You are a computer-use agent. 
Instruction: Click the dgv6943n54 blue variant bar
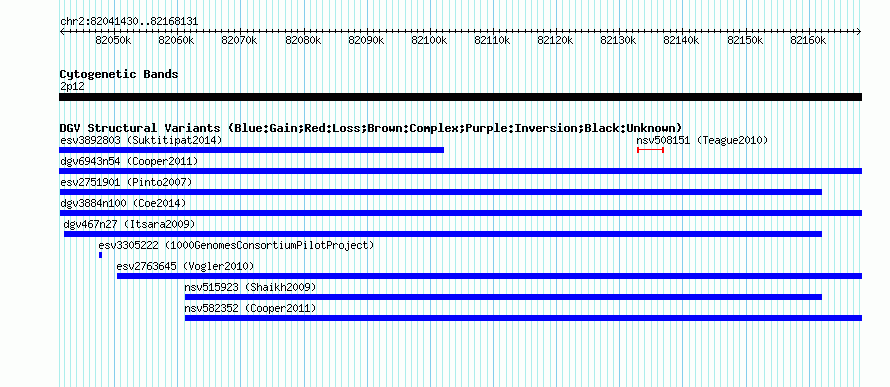point(460,171)
